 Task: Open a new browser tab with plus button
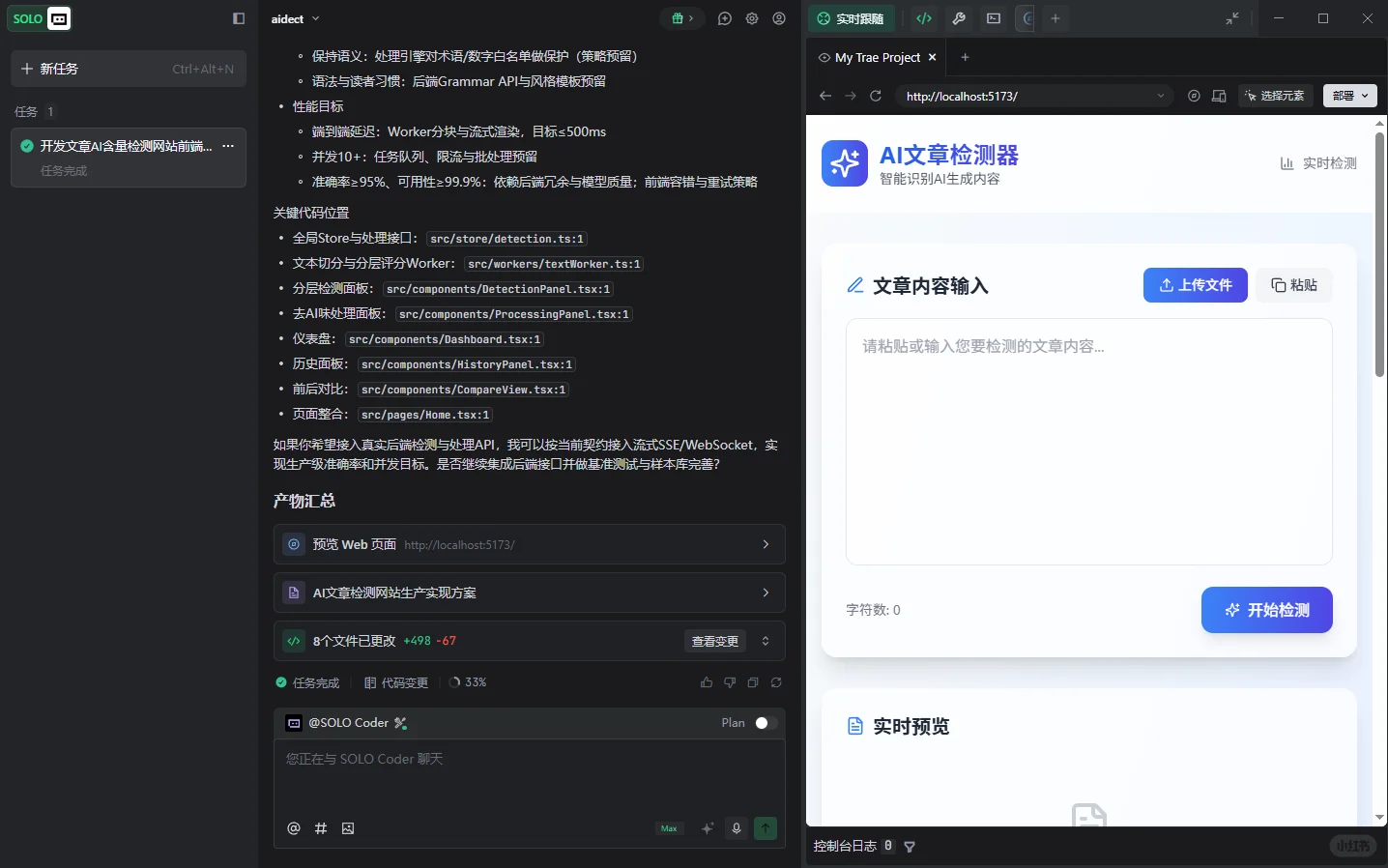pyautogui.click(x=965, y=57)
